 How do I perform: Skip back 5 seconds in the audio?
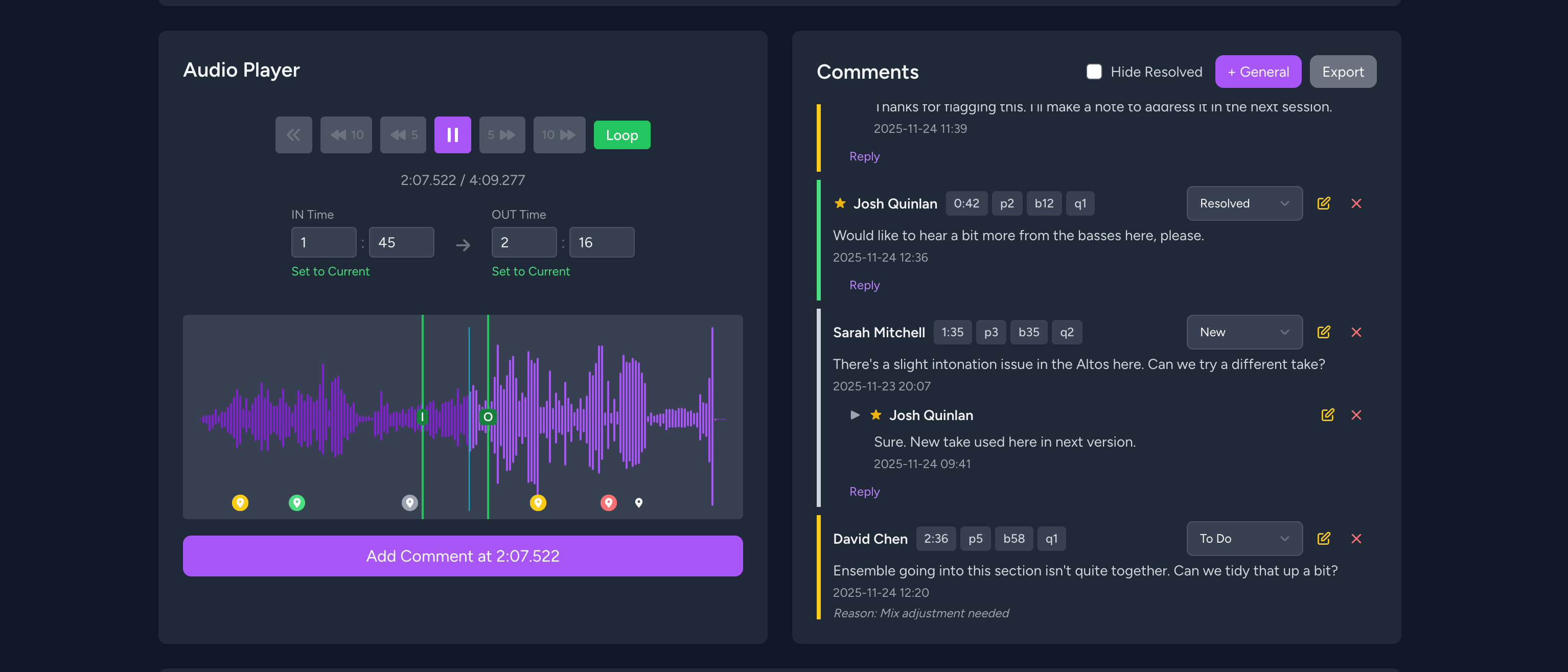pyautogui.click(x=403, y=134)
